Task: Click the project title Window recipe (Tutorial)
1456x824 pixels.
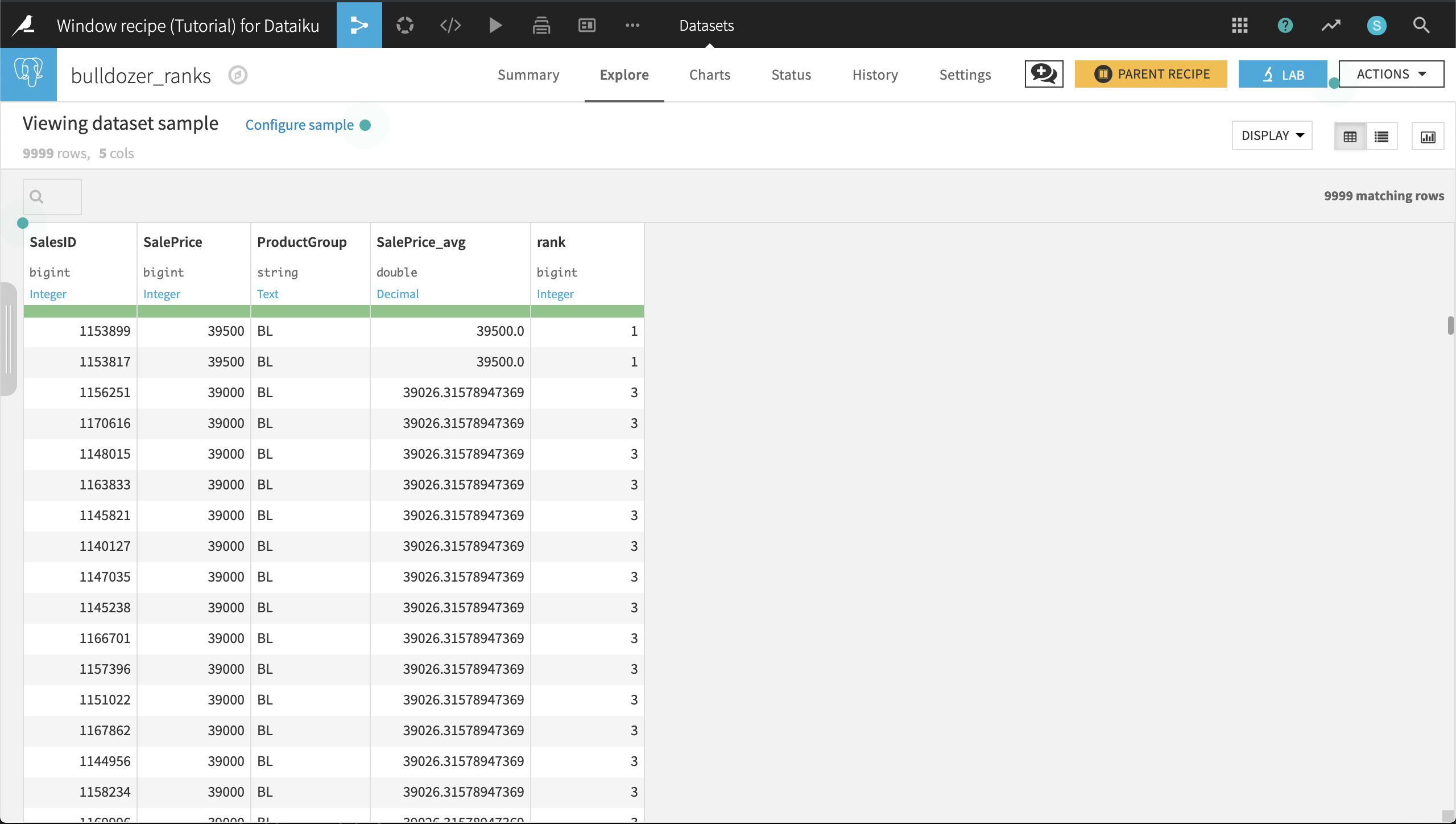Action: coord(188,26)
